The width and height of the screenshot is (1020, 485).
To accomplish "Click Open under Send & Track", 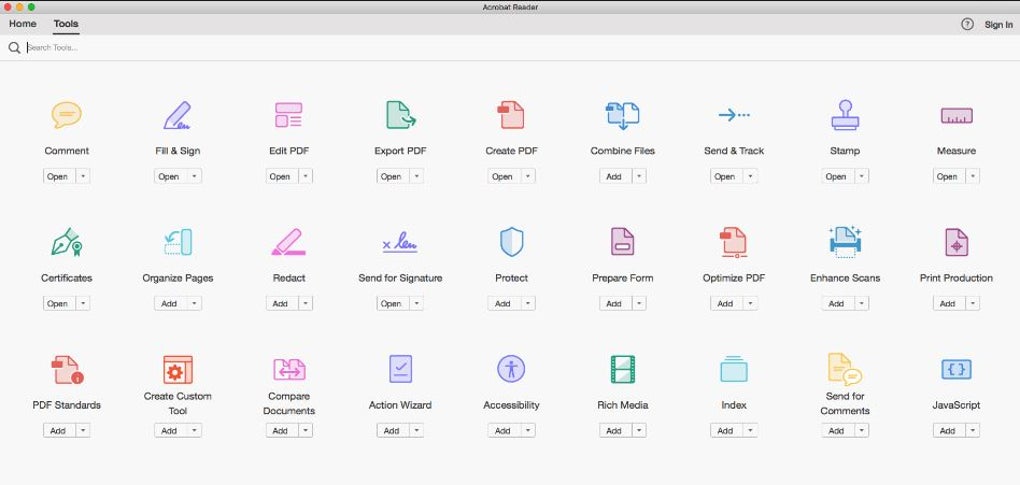I will (726, 176).
